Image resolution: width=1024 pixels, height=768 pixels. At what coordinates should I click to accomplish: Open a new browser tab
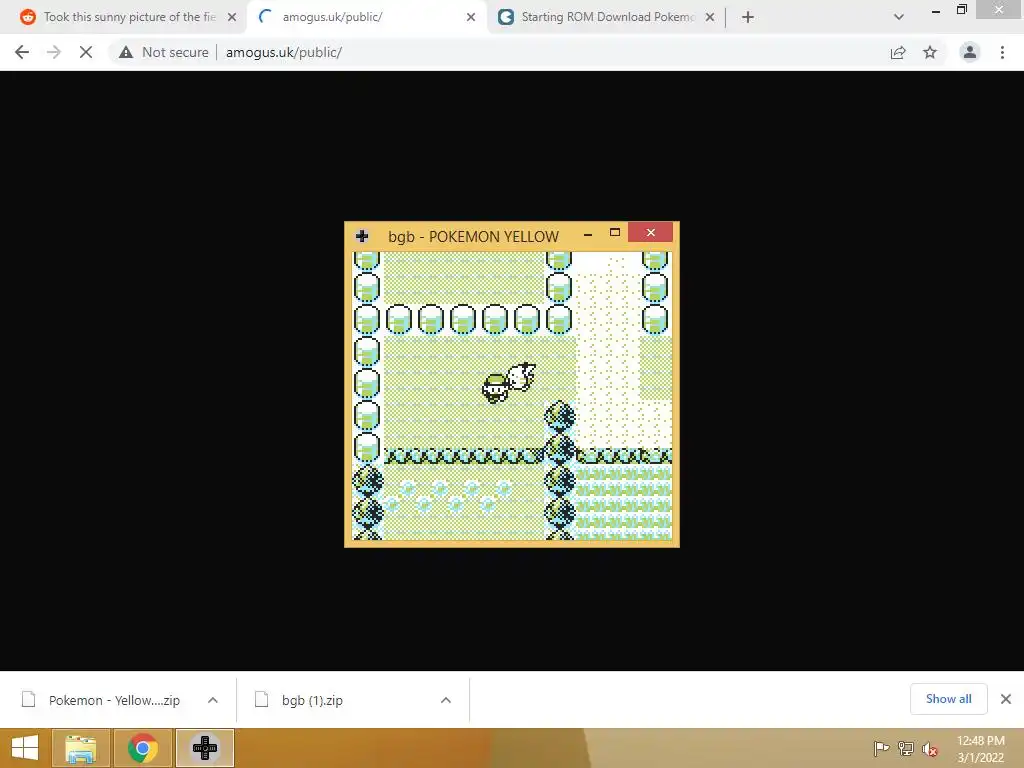(748, 17)
